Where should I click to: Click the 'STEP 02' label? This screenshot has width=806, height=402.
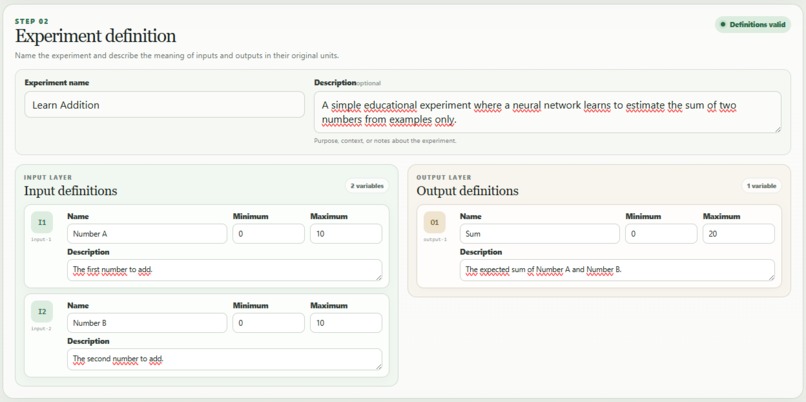pyautogui.click(x=32, y=21)
